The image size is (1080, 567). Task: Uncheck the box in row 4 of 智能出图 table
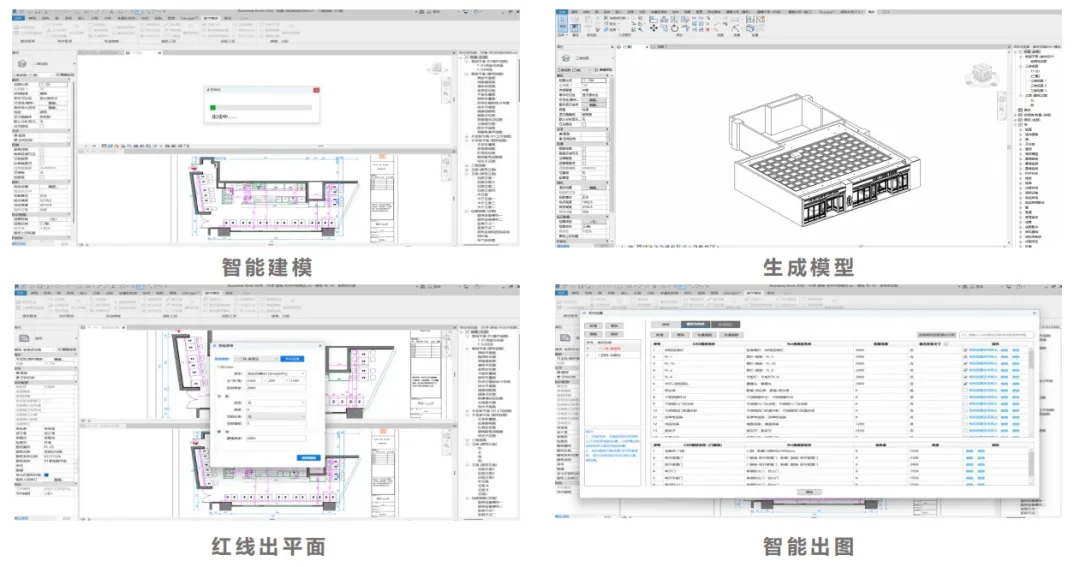pyautogui.click(x=966, y=370)
